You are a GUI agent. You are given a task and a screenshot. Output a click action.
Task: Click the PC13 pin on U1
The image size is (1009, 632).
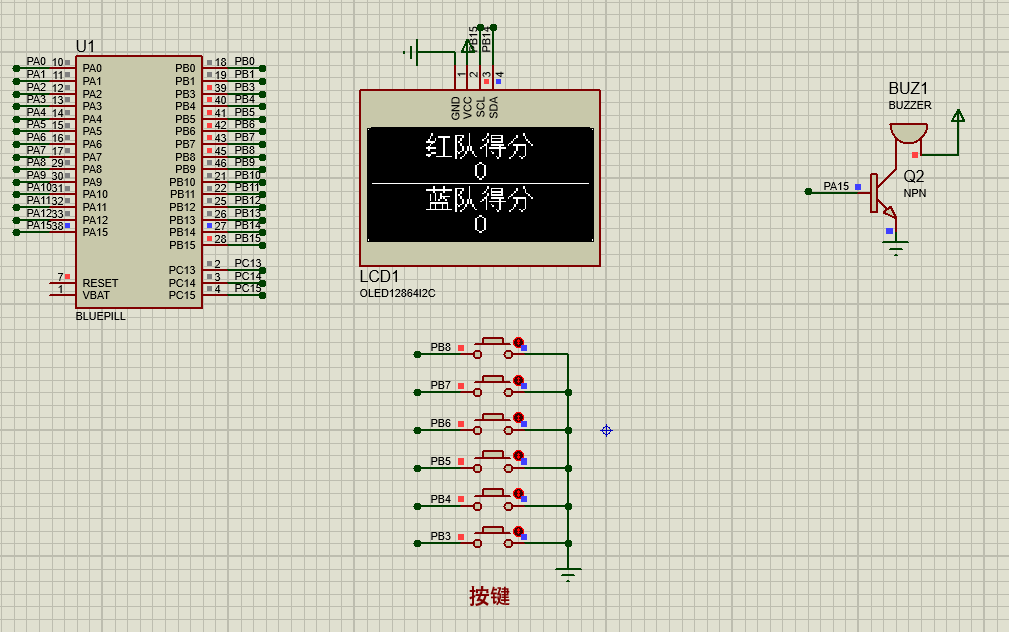click(182, 270)
